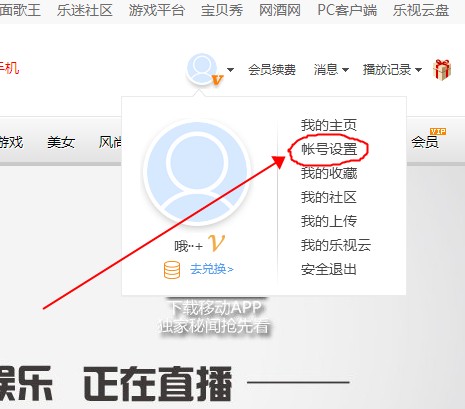Expand the avatar dropdown arrow
Image resolution: width=465 pixels, height=409 pixels.
tap(230, 70)
